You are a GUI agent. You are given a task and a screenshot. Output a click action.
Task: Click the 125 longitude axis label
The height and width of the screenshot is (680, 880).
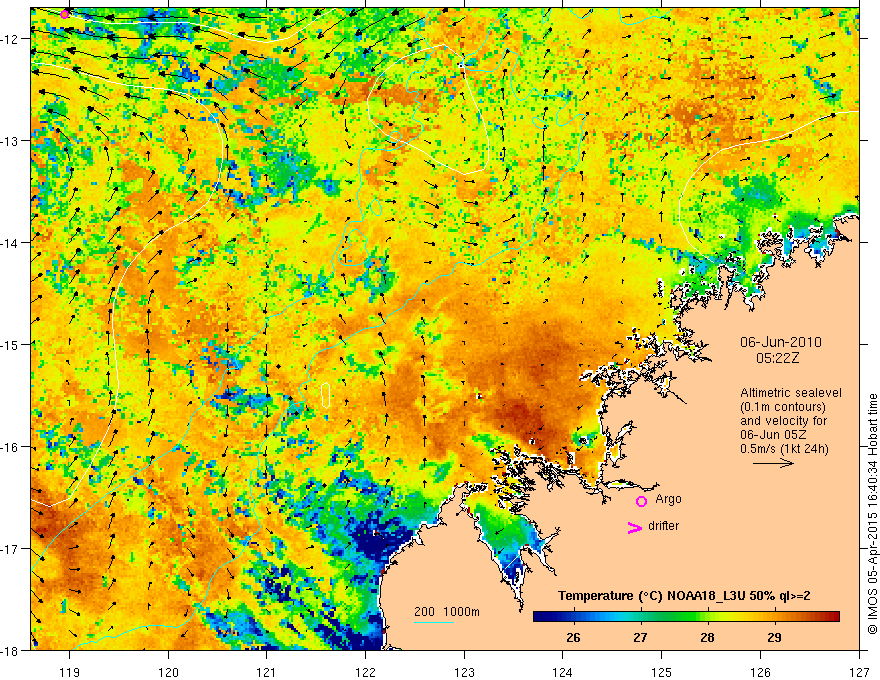coord(662,672)
